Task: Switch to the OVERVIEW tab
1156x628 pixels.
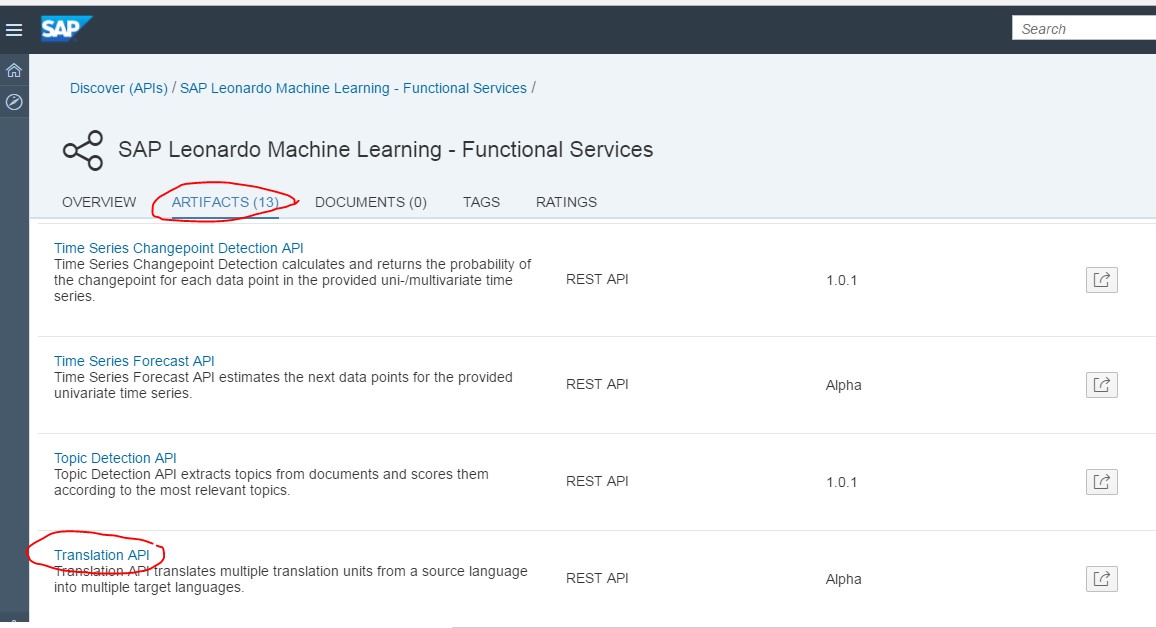Action: [98, 202]
